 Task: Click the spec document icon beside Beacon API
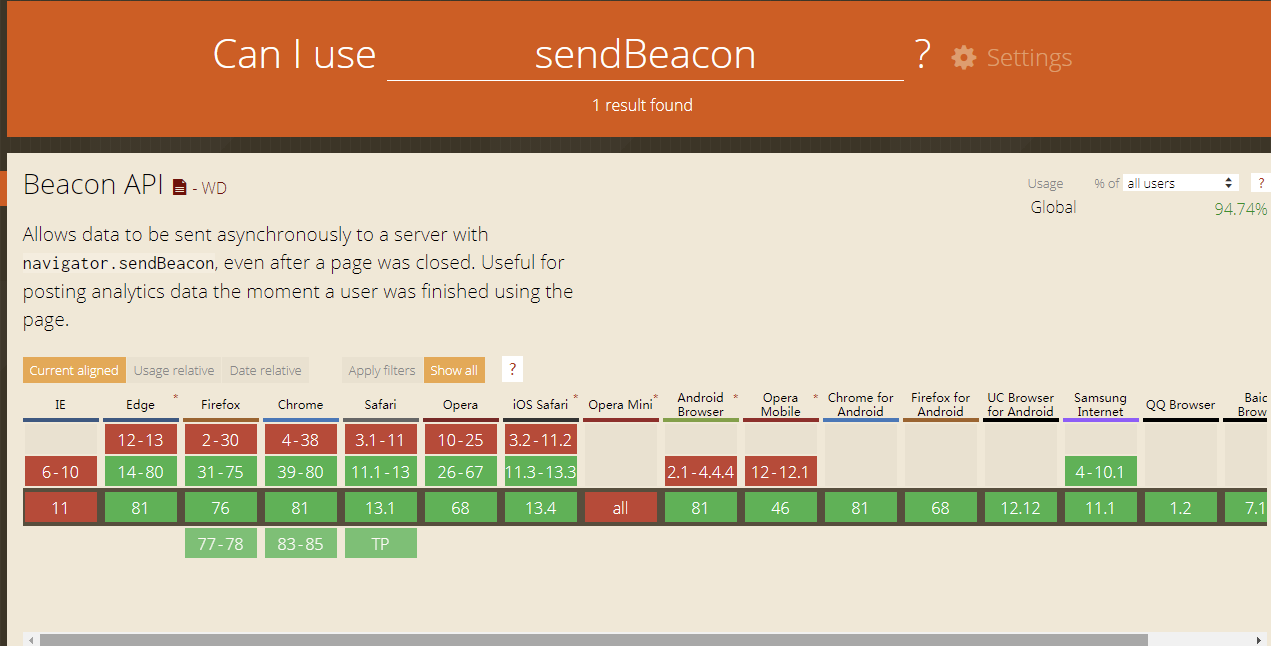coord(177,185)
